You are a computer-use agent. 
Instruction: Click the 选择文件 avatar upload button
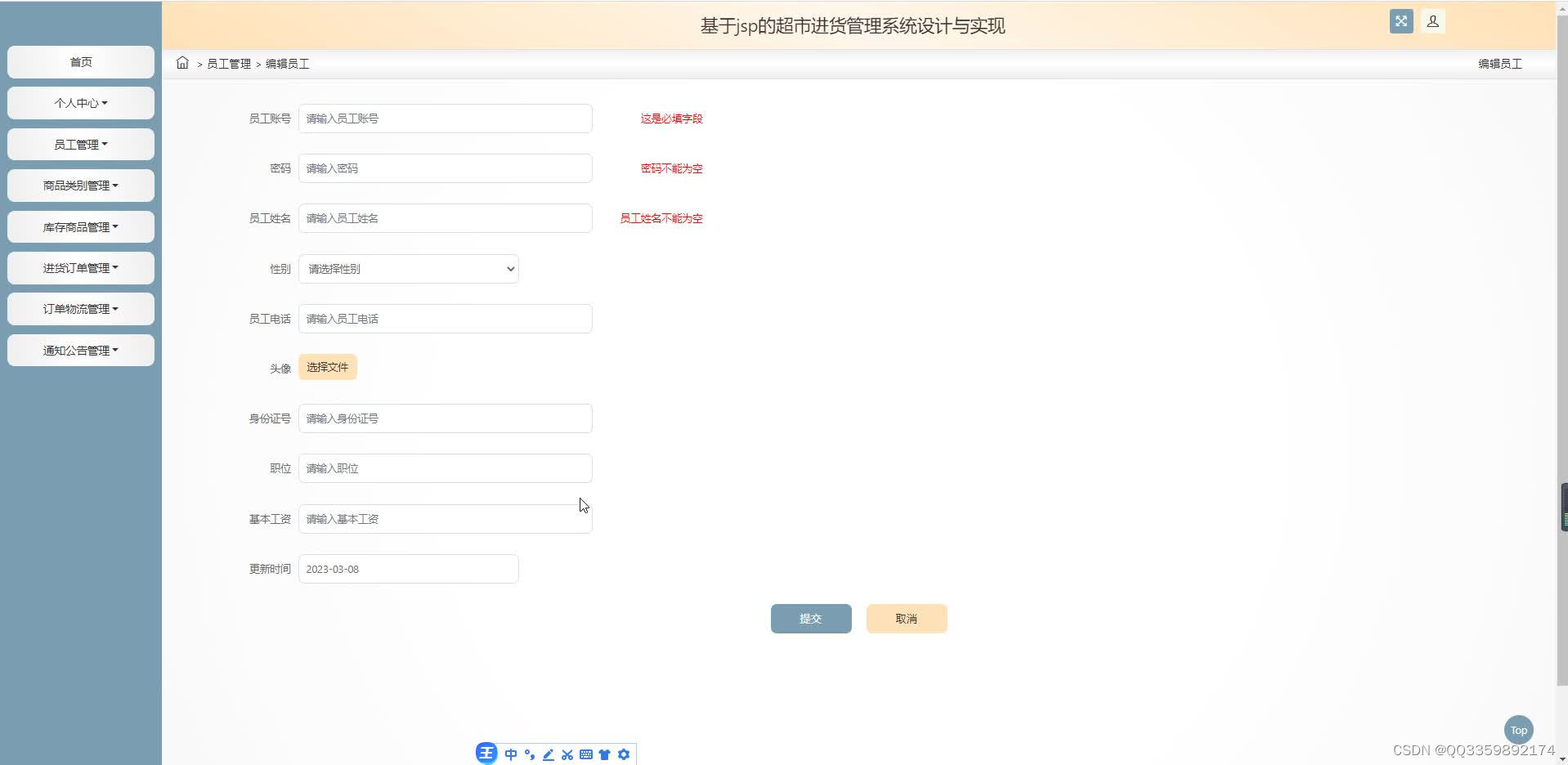pos(328,367)
